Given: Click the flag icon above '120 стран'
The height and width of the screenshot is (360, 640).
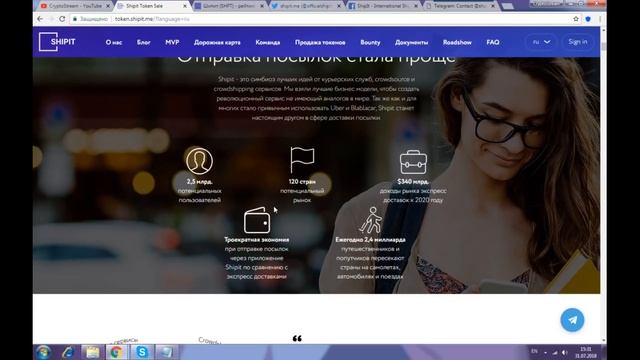Looking at the screenshot, I should point(302,160).
